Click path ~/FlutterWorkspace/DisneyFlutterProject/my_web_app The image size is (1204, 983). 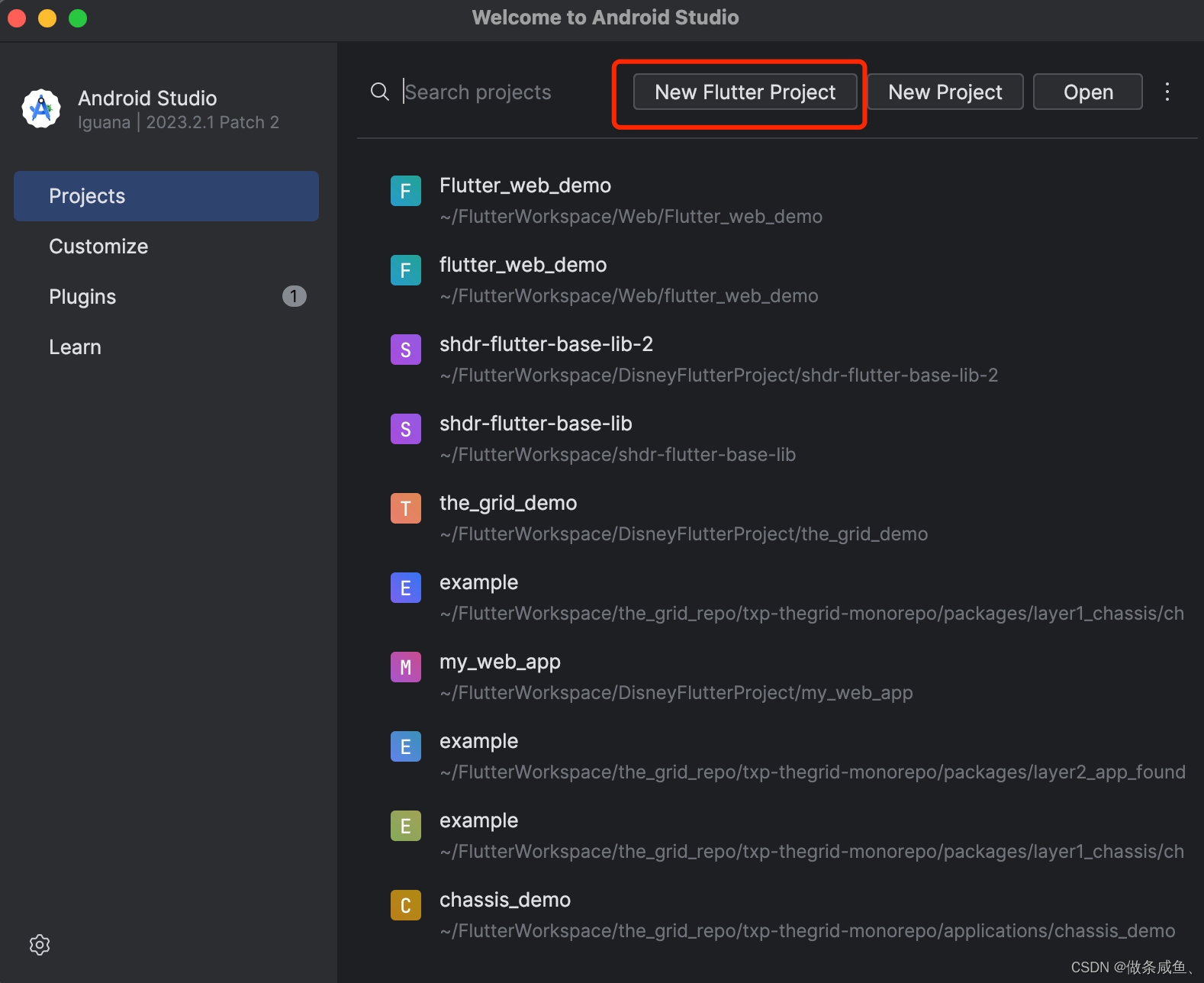point(676,693)
